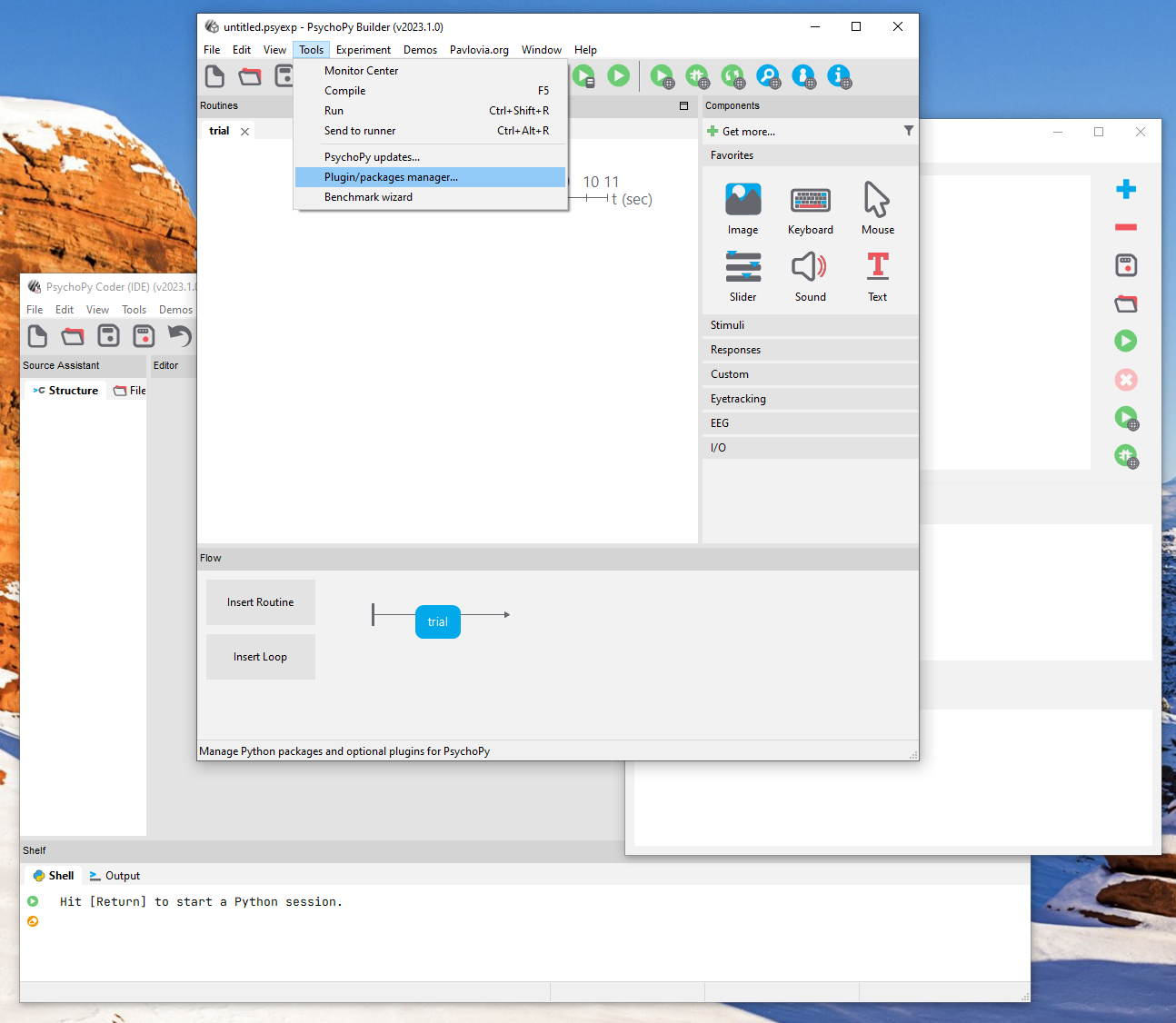This screenshot has height=1023, width=1176.
Task: Choose Compile in the Tools menu
Action: [x=430, y=91]
